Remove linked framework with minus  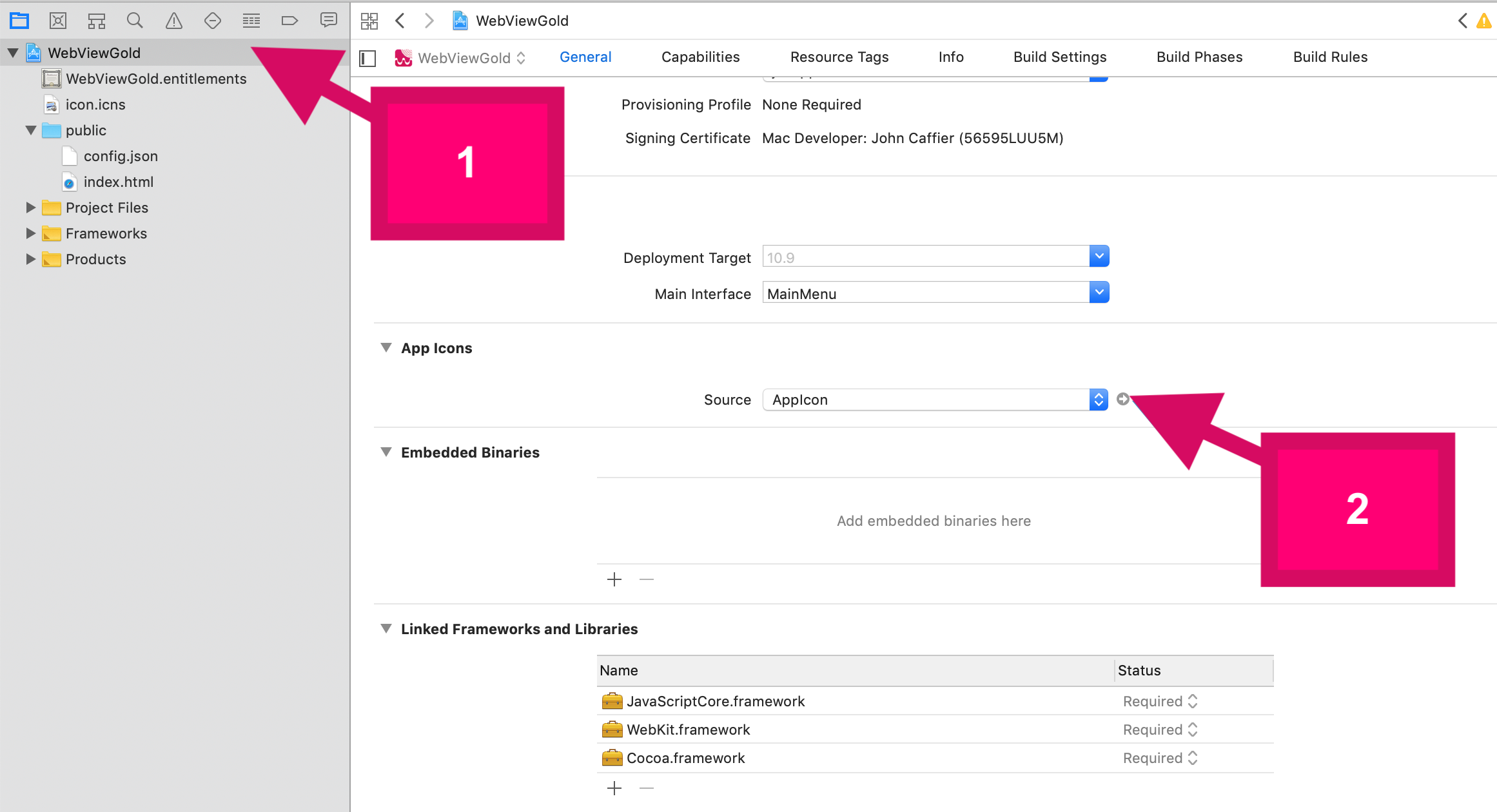tap(647, 788)
